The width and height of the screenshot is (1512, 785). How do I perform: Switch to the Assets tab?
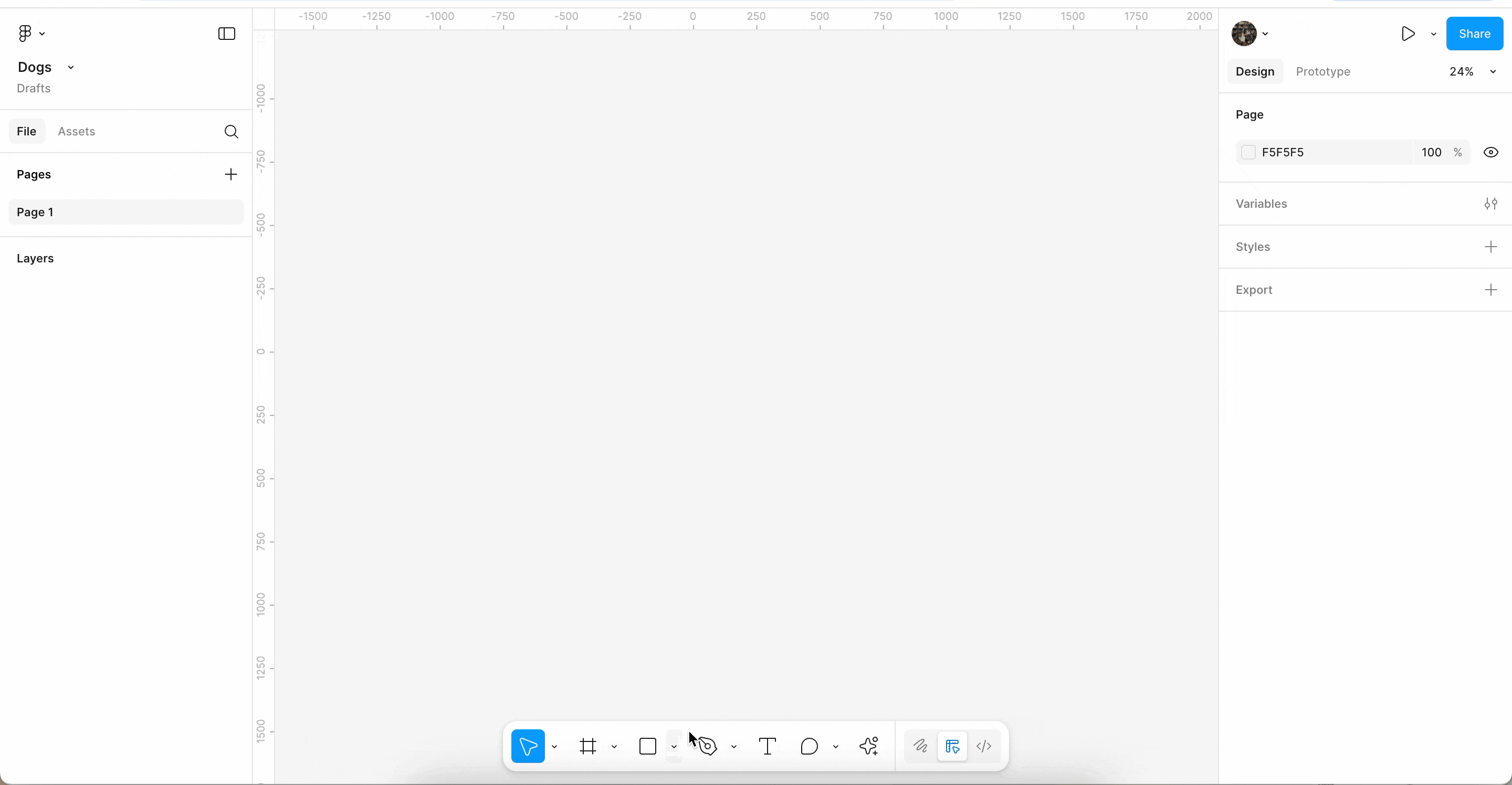point(77,131)
